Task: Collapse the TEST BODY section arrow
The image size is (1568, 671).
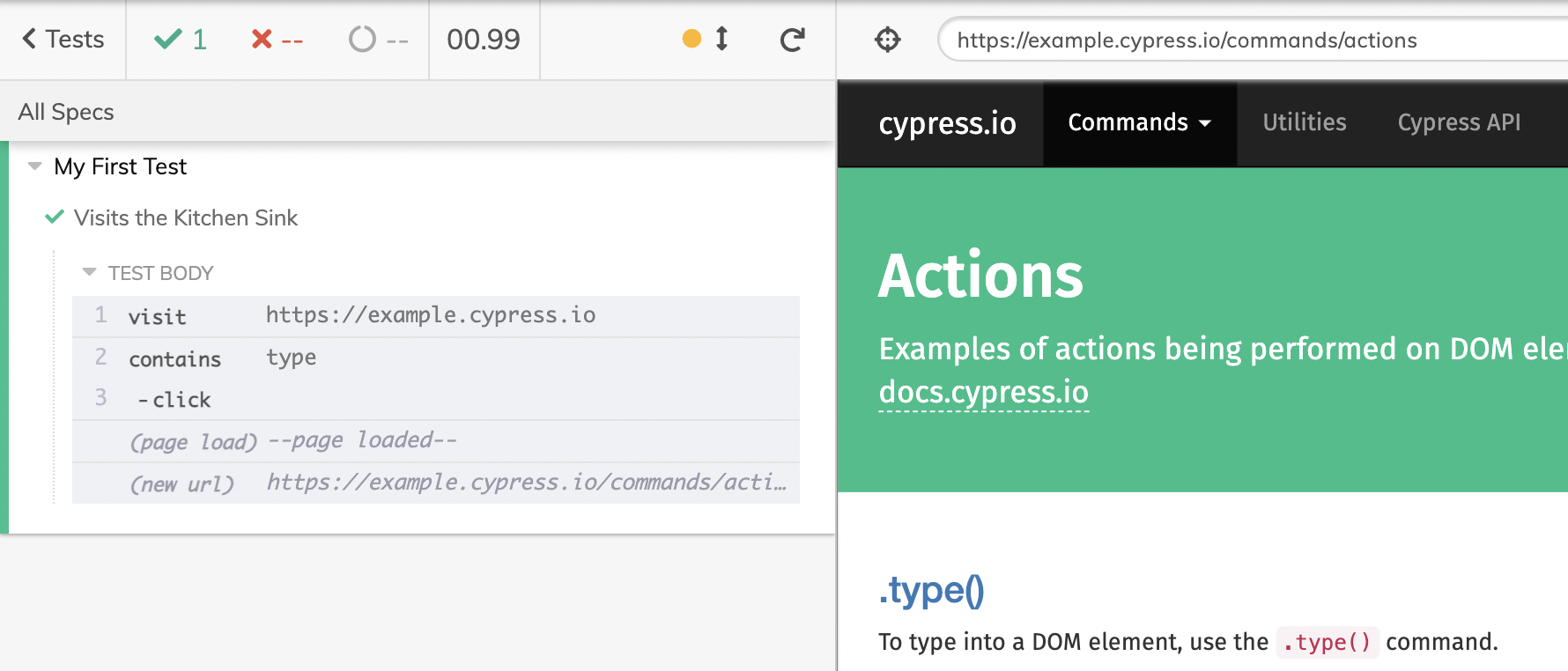Action: pyautogui.click(x=89, y=272)
